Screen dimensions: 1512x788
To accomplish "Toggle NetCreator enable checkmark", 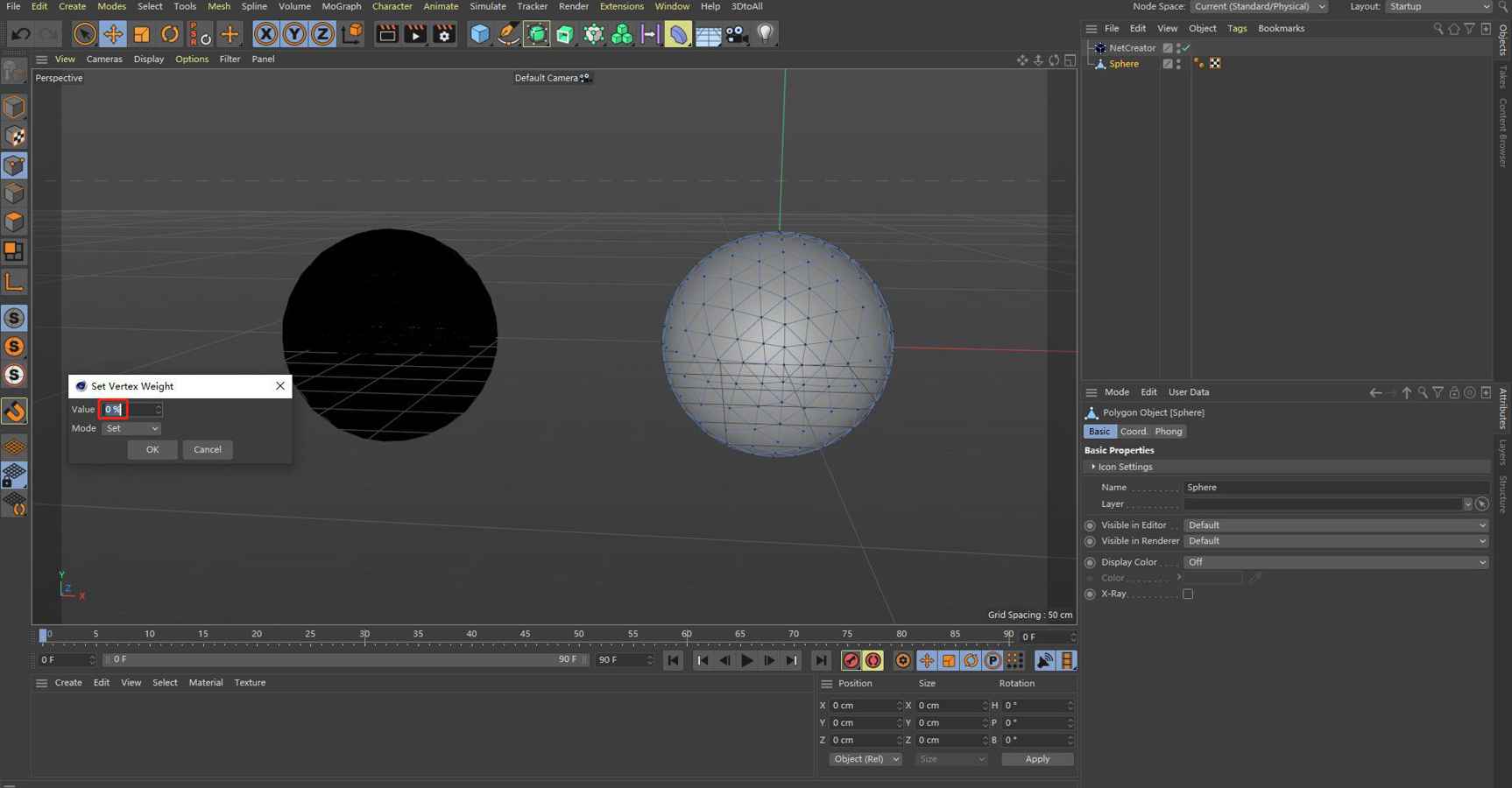I will click(1186, 48).
